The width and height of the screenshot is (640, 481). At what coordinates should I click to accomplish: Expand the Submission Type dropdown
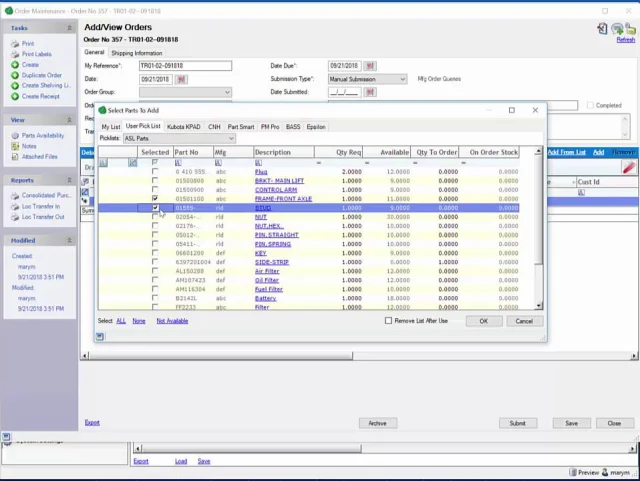[x=402, y=79]
